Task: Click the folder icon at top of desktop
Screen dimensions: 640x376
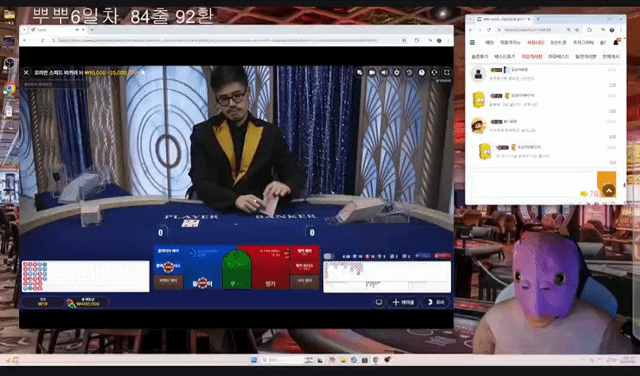Action: (x=9, y=15)
